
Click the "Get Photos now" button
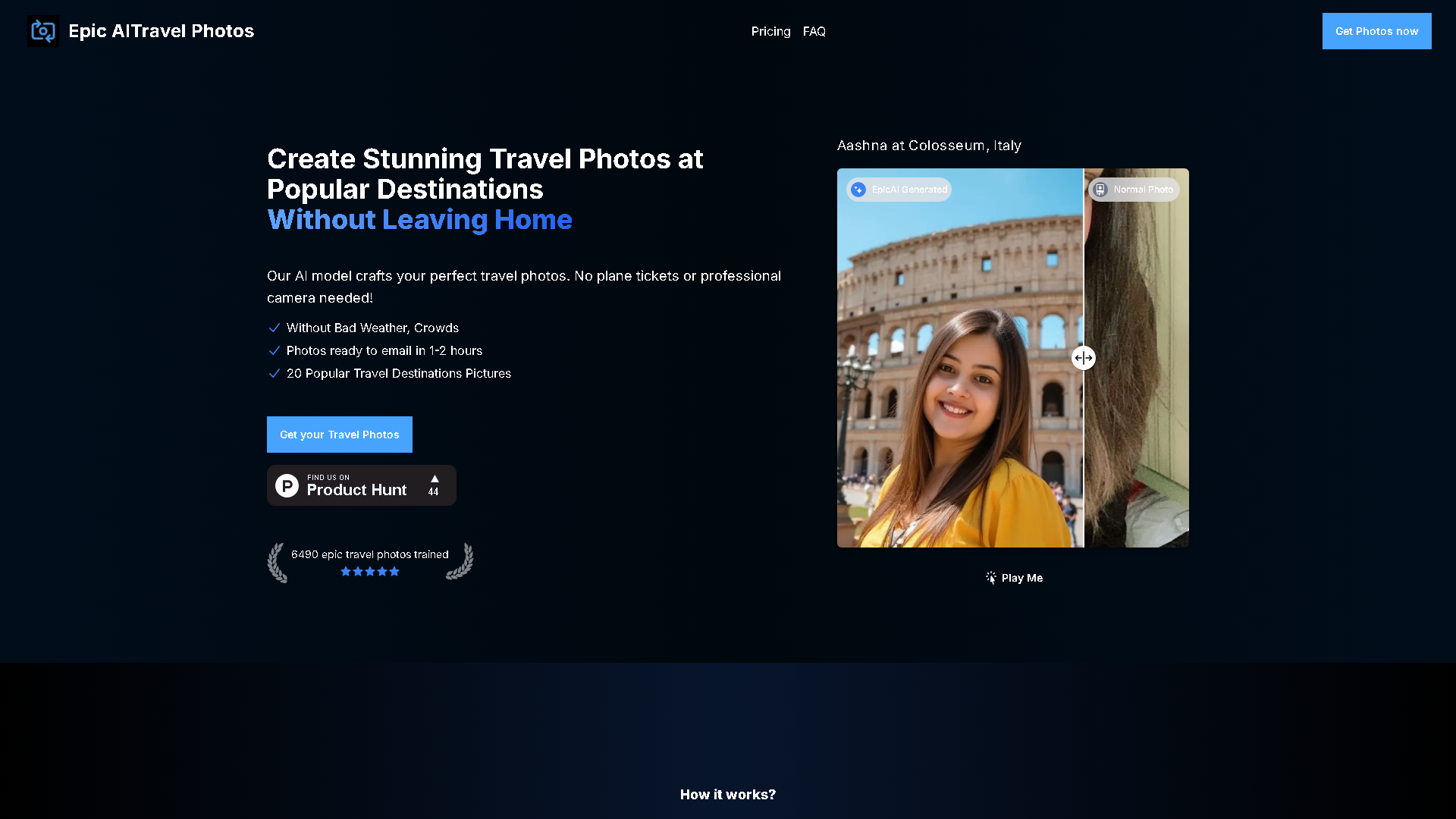point(1376,31)
